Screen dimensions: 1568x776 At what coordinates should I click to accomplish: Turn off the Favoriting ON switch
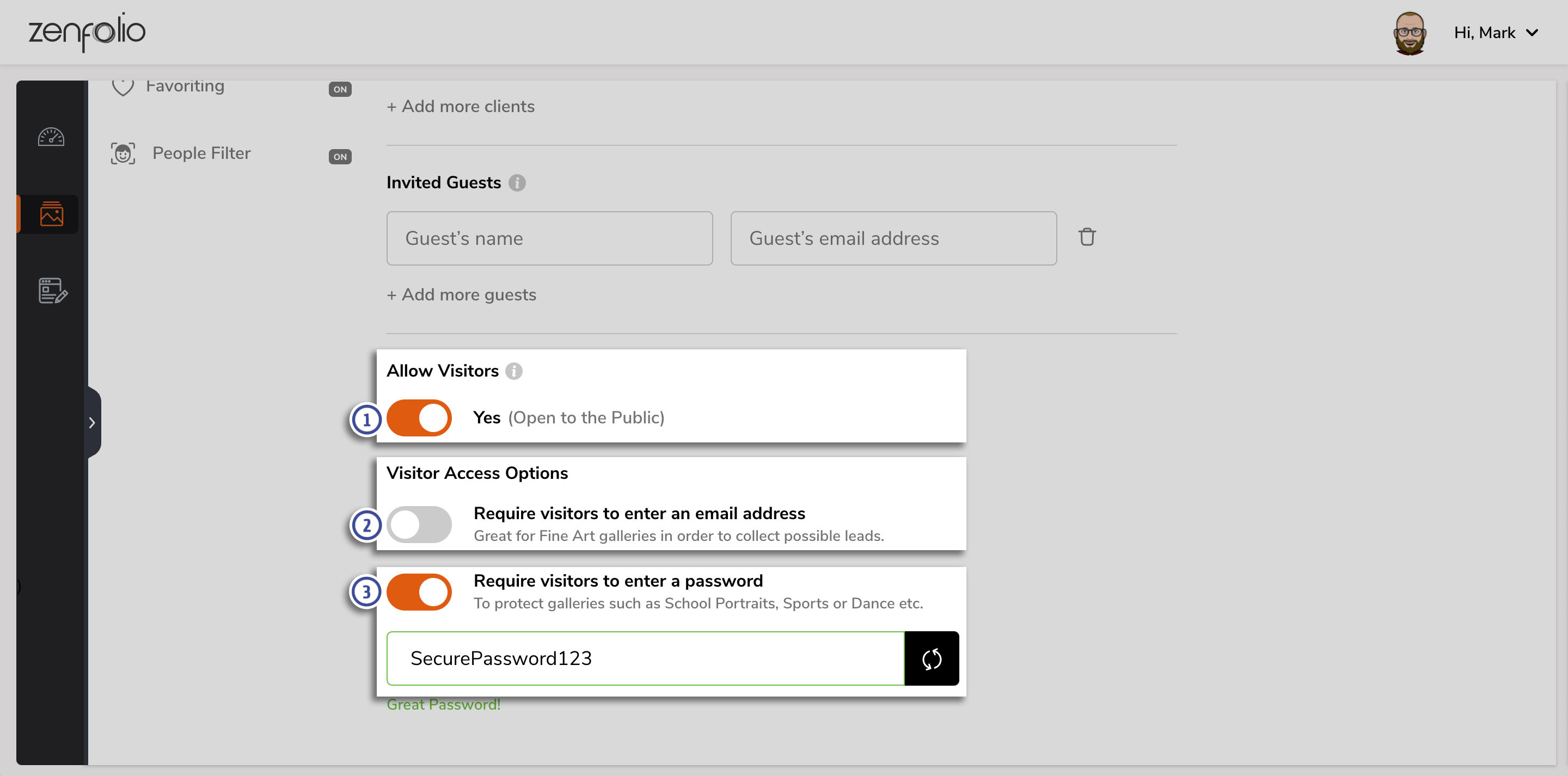click(x=341, y=89)
